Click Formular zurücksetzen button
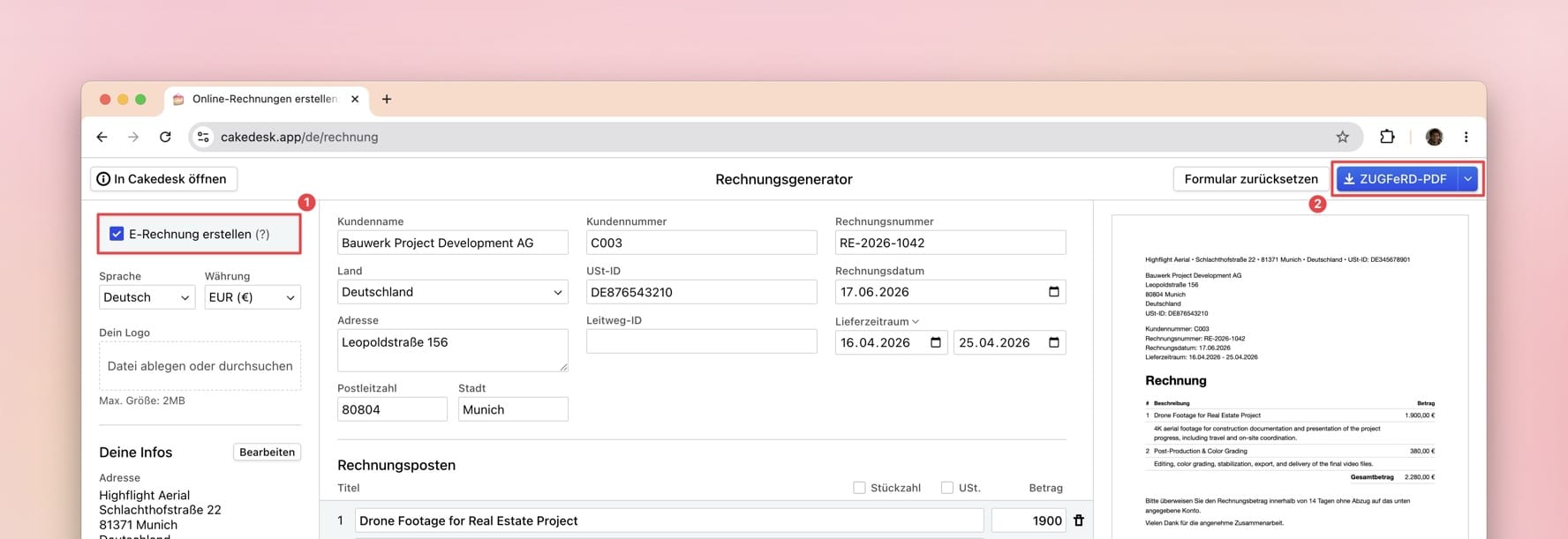The image size is (1568, 539). 1250,179
